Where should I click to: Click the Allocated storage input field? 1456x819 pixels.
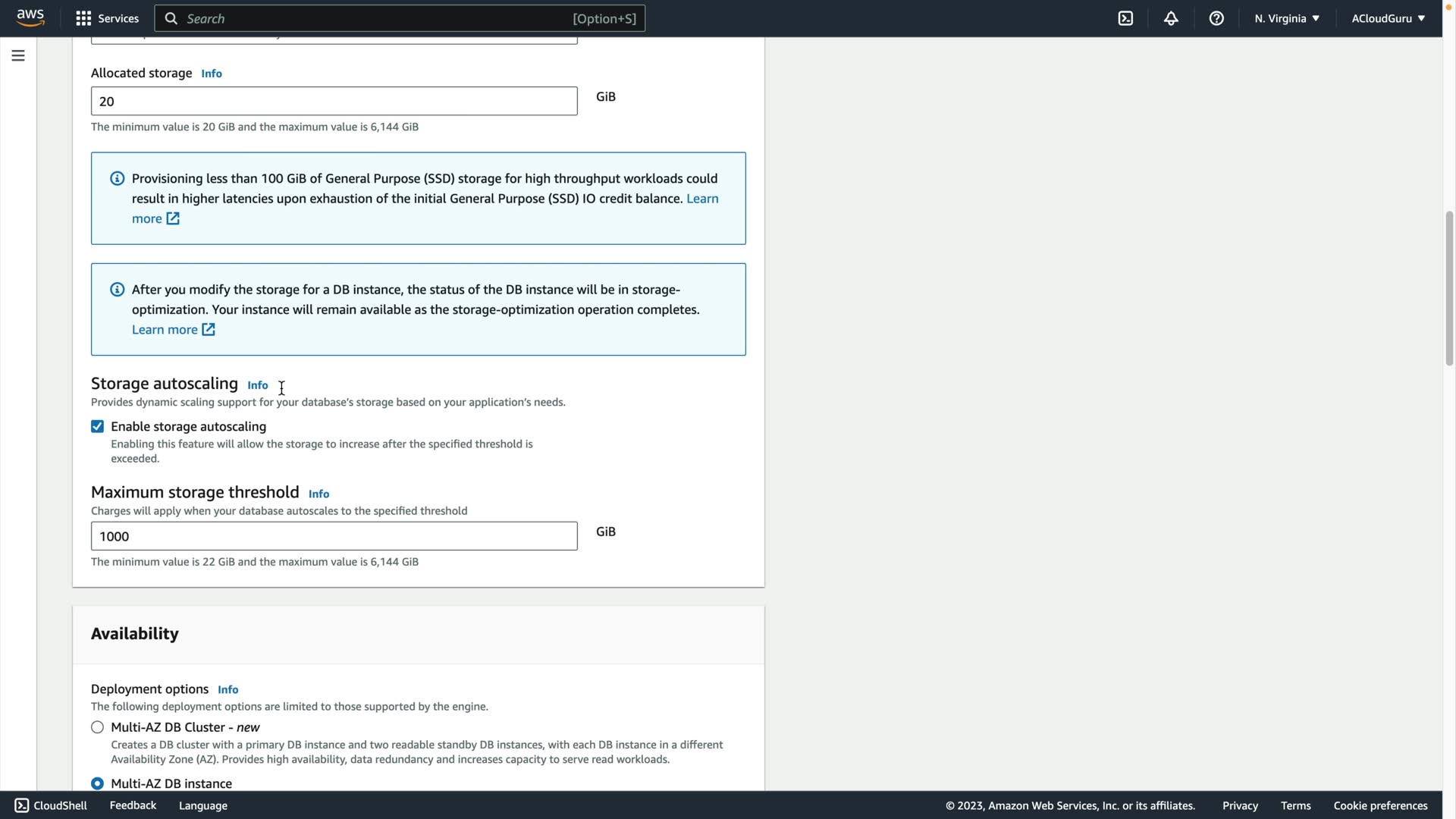[334, 101]
